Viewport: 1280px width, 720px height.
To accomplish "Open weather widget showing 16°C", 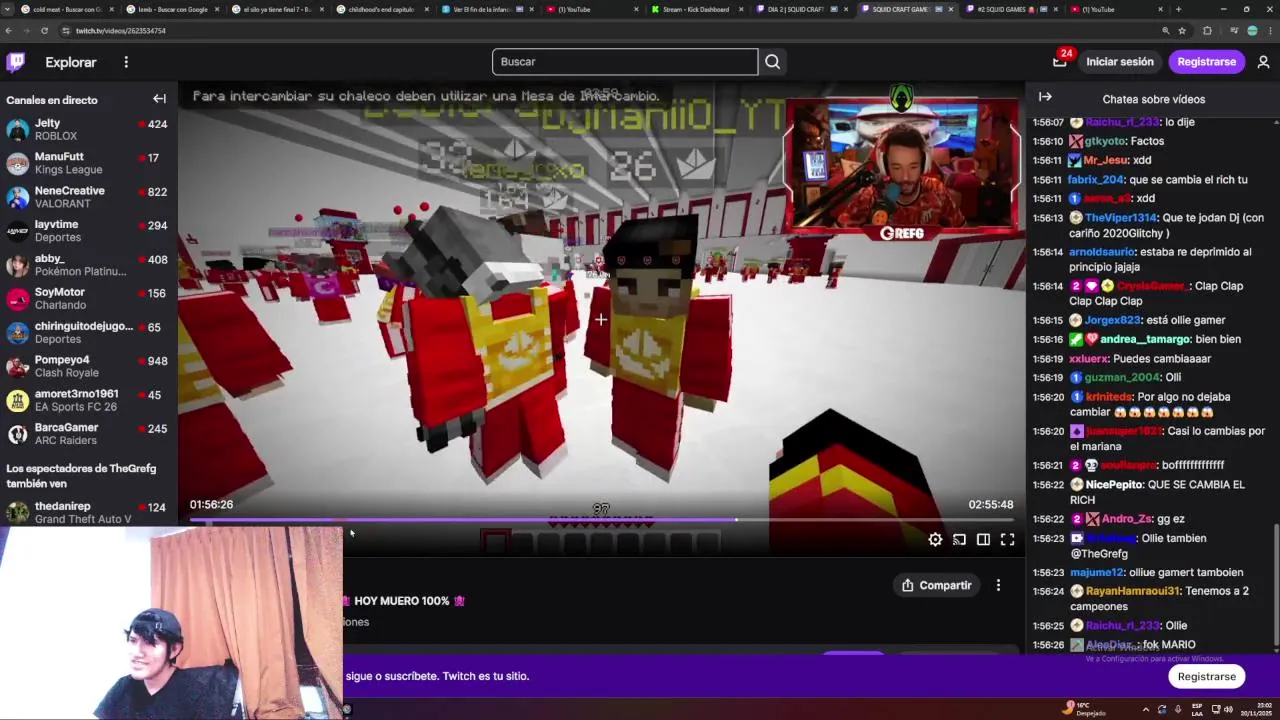I will click(1084, 710).
